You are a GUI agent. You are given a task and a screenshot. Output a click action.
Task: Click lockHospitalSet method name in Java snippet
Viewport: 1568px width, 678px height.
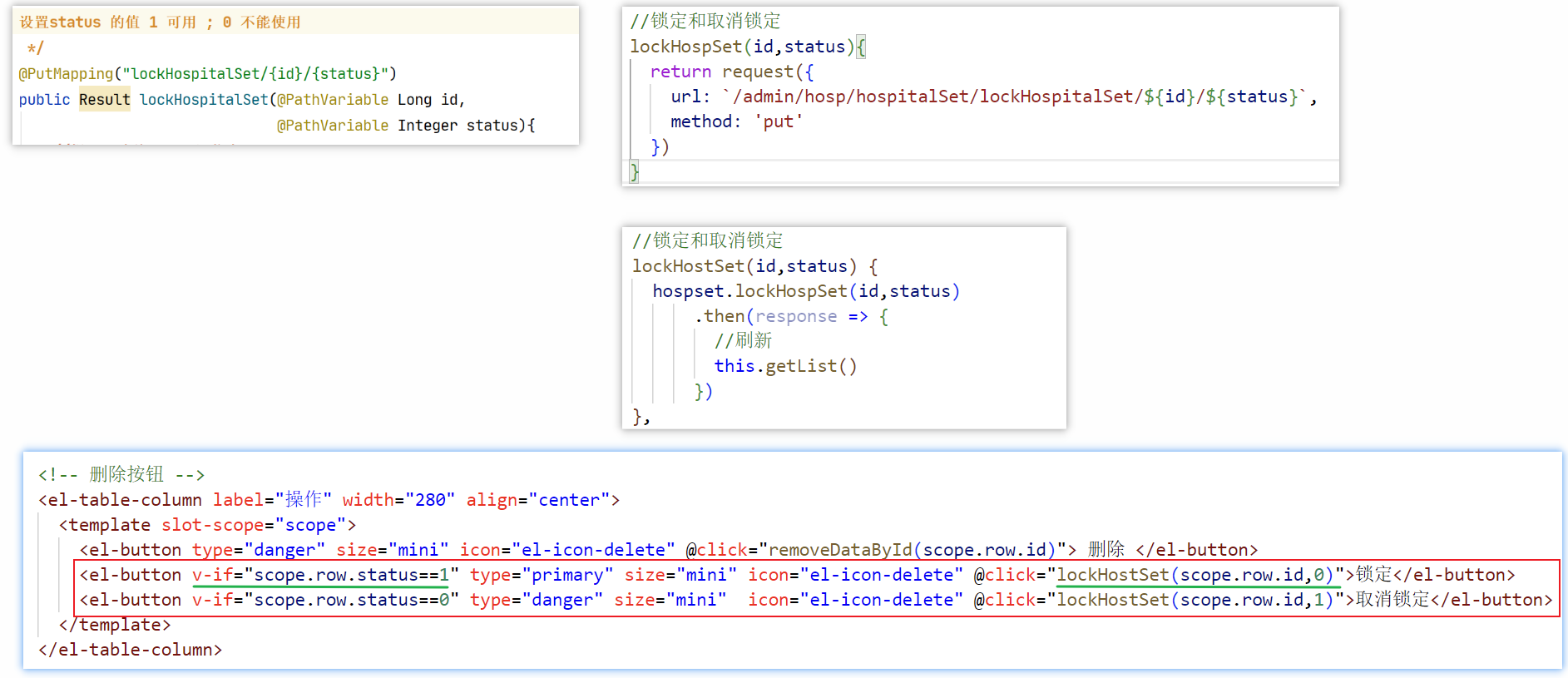[x=204, y=100]
